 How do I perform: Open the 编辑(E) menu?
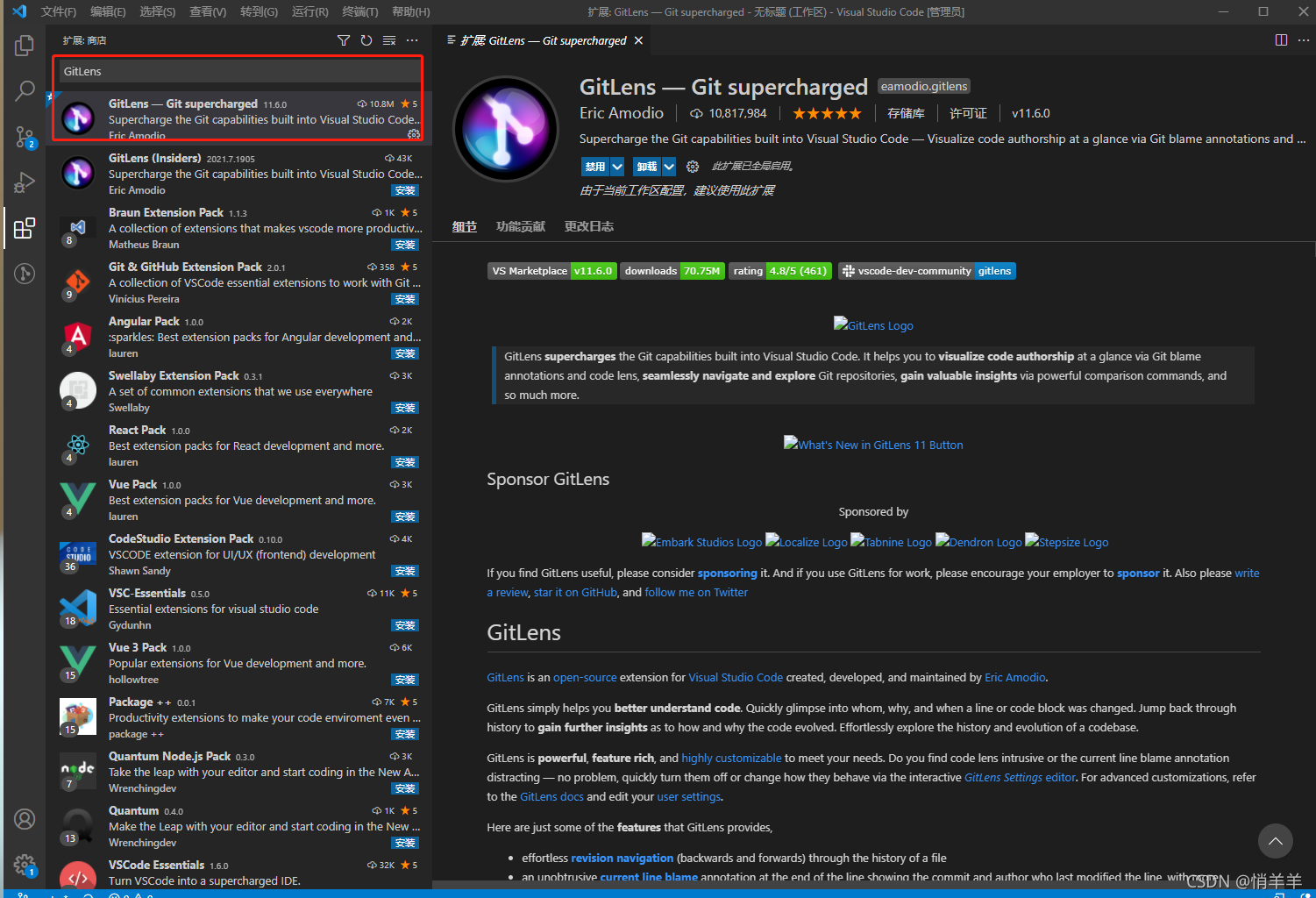click(x=108, y=11)
